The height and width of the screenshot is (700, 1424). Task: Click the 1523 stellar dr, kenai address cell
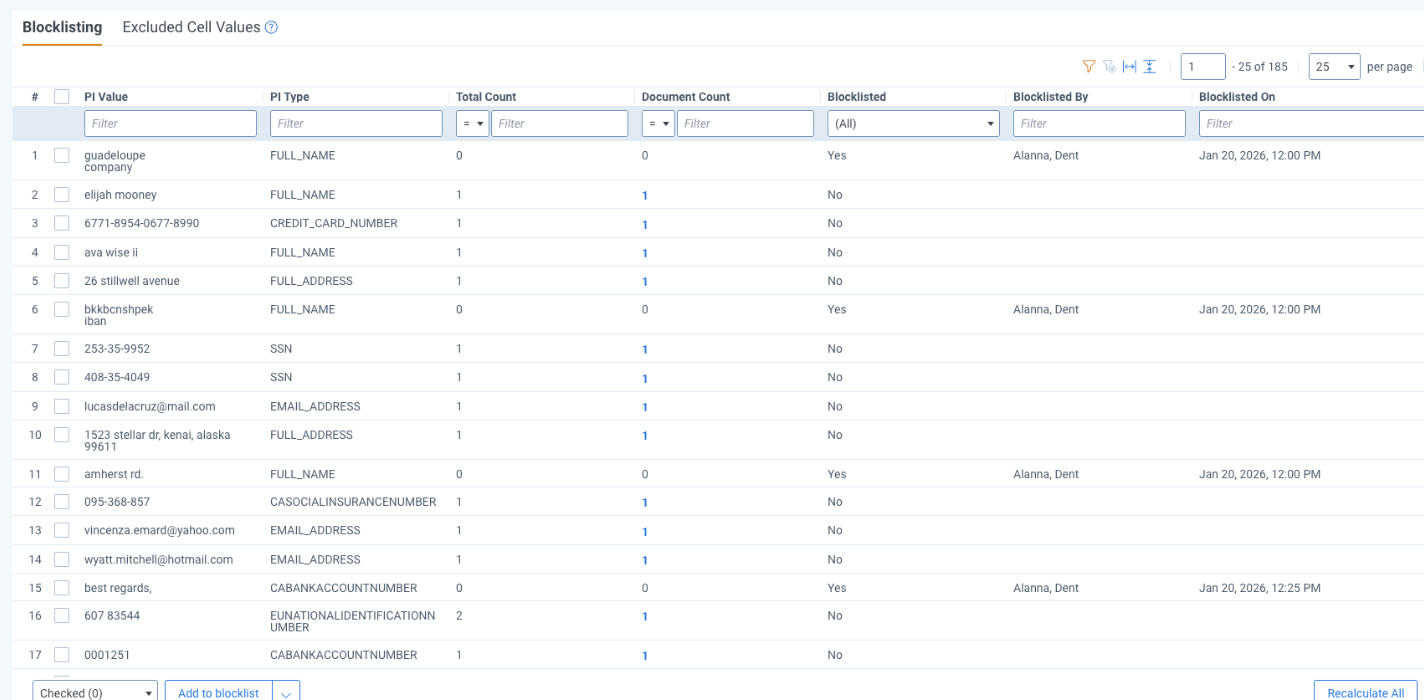[x=157, y=441]
